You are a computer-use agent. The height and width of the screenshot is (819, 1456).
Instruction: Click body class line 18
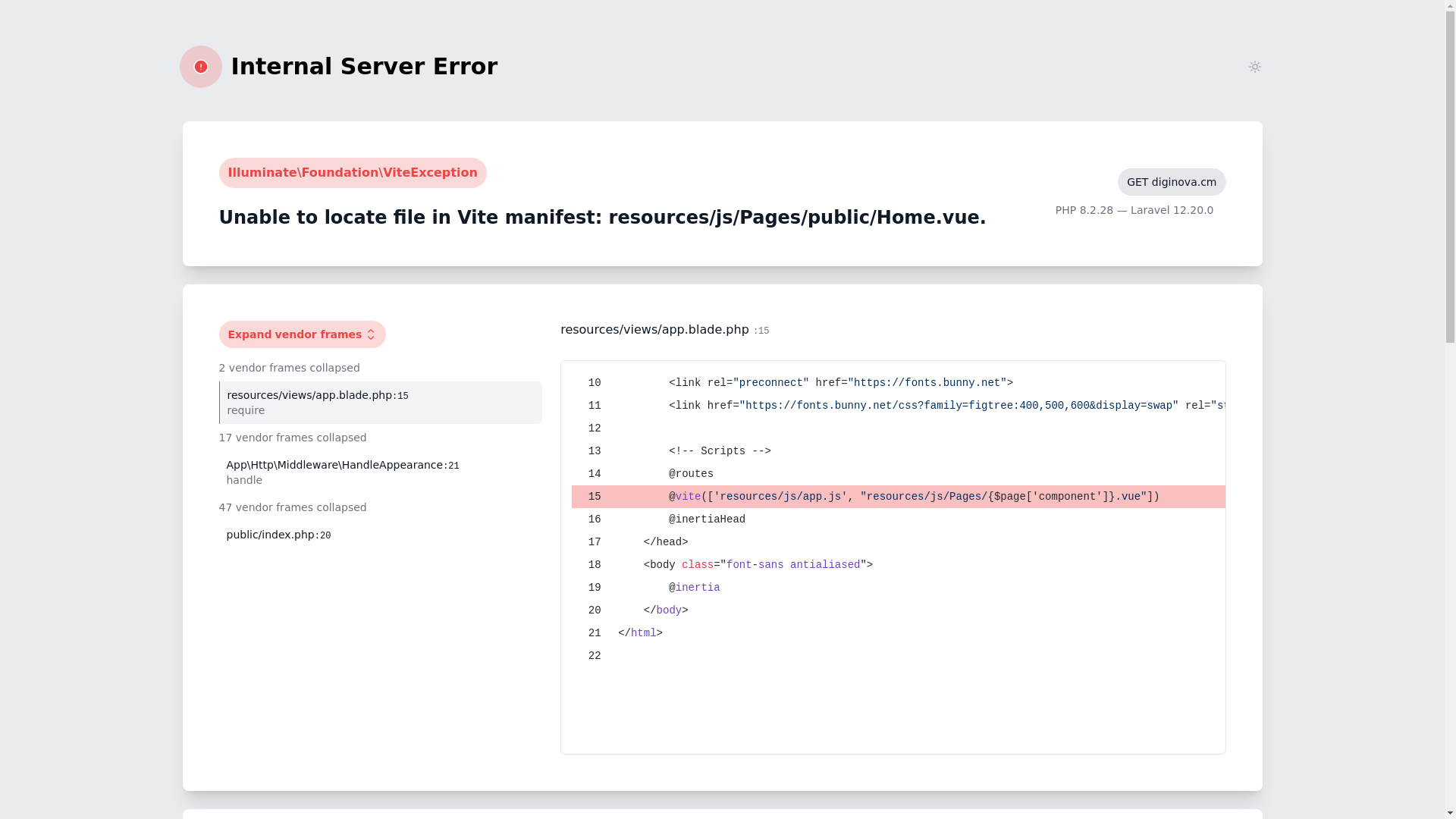758,565
